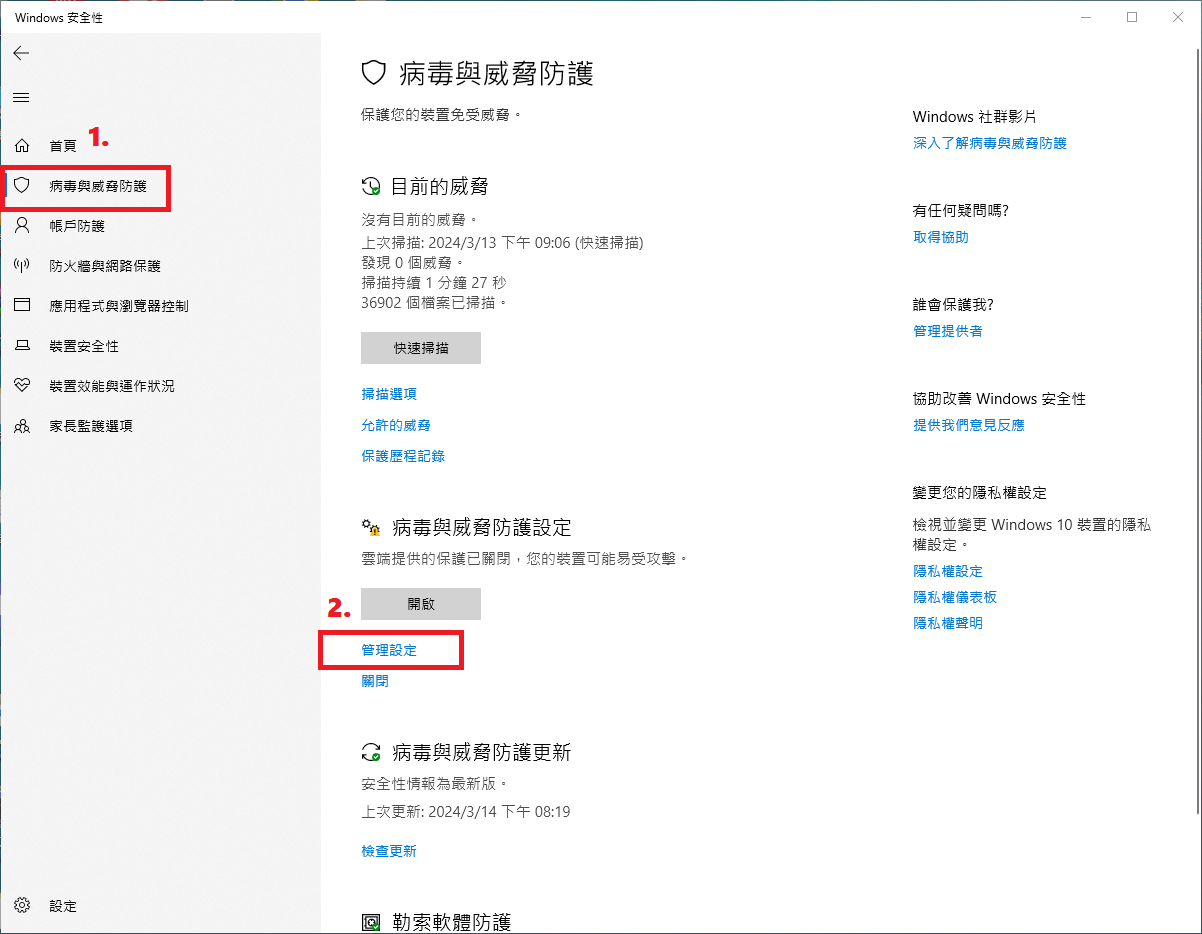The height and width of the screenshot is (934, 1202).
Task: Click the 裝置安全性 laptop icon
Action: click(x=22, y=346)
